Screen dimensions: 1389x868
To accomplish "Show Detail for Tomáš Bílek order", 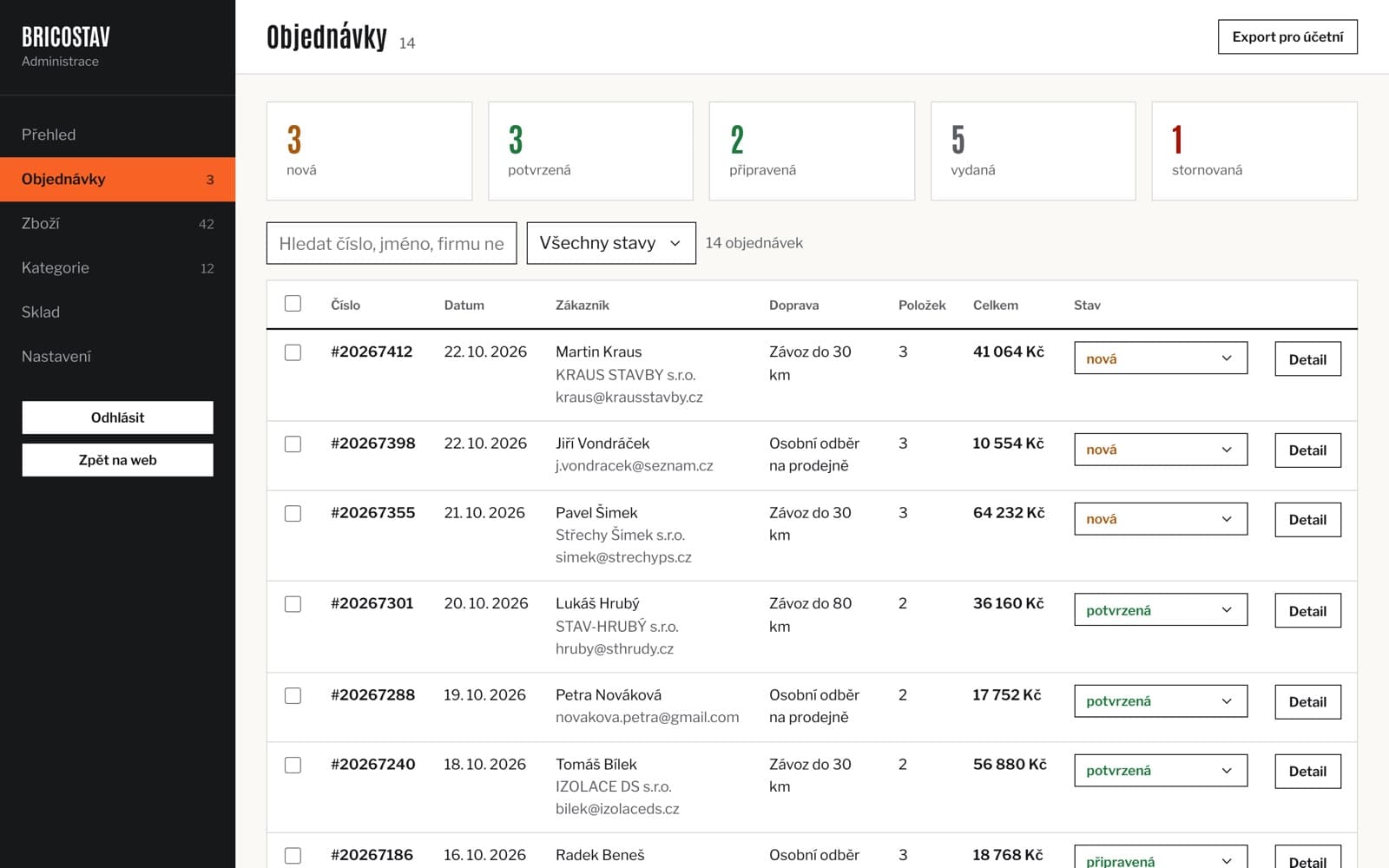I will coord(1307,772).
